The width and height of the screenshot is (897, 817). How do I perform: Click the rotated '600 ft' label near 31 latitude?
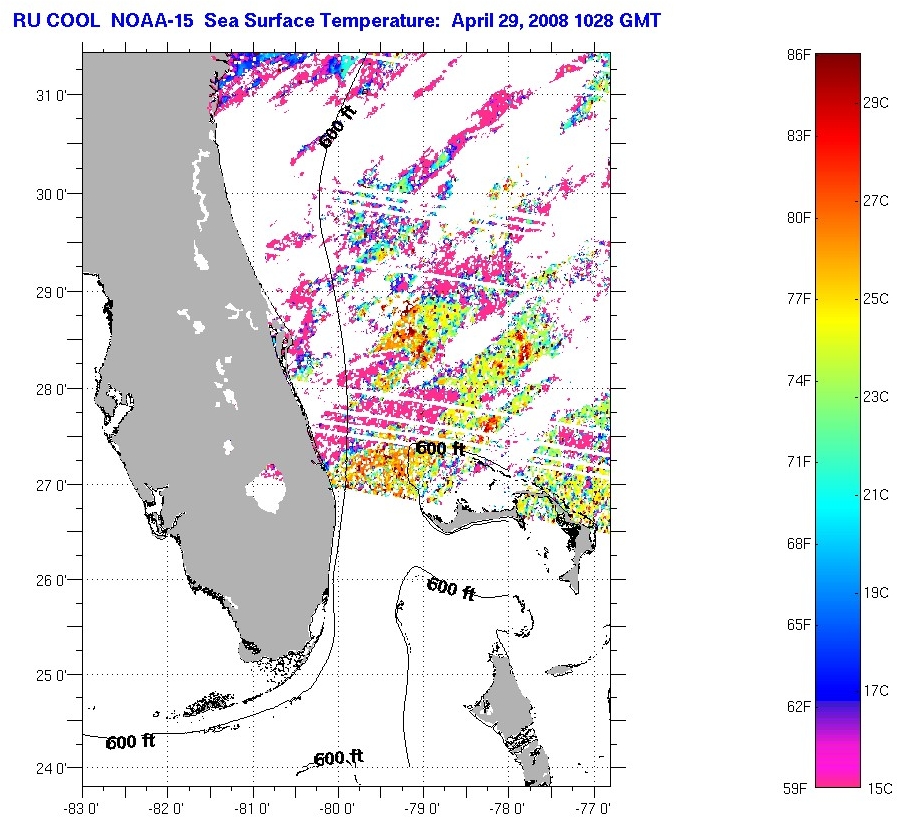point(338,127)
